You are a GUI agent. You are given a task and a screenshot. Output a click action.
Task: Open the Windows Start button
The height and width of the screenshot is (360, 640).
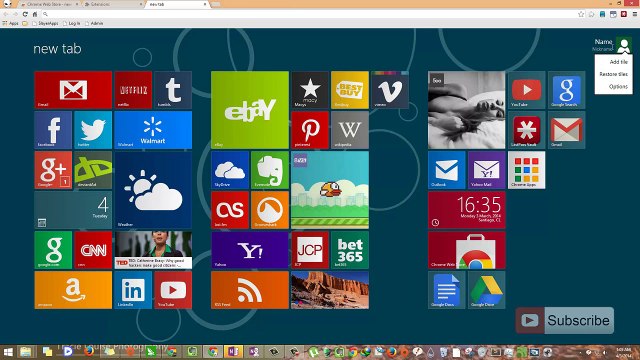click(8, 352)
